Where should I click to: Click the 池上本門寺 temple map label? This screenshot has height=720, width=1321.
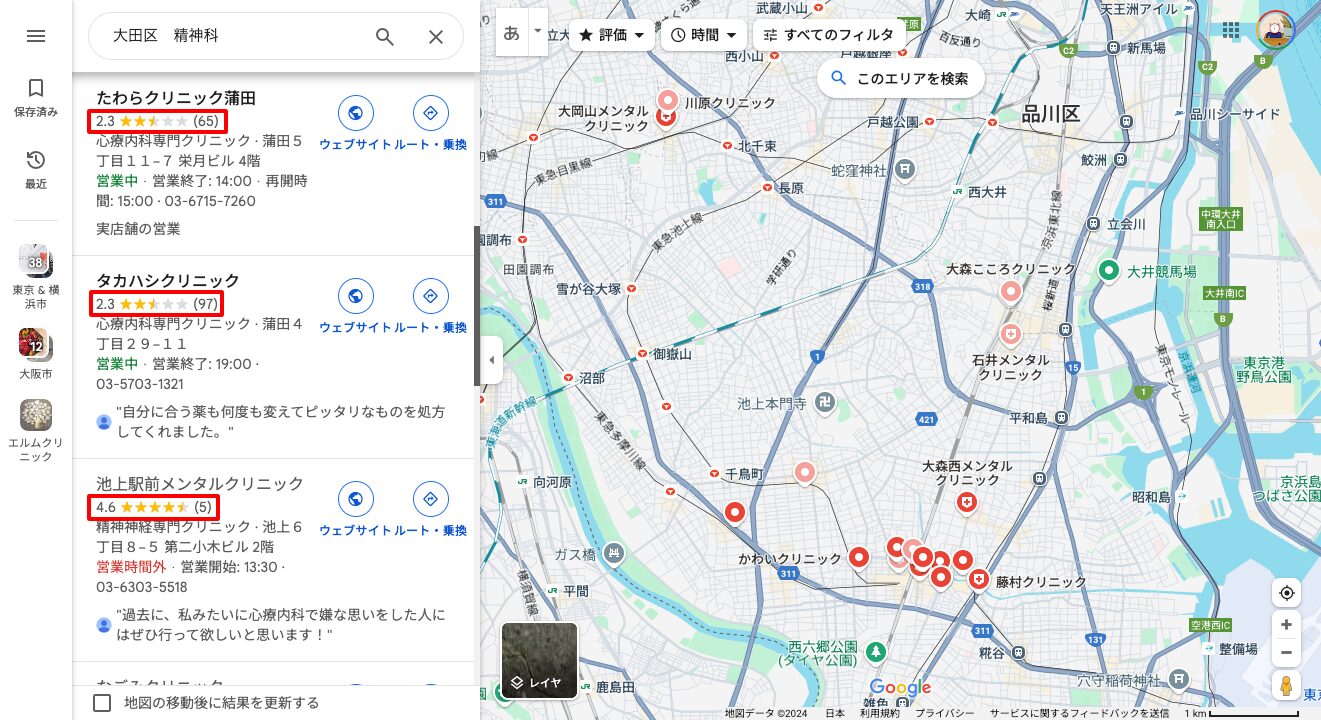[x=772, y=403]
